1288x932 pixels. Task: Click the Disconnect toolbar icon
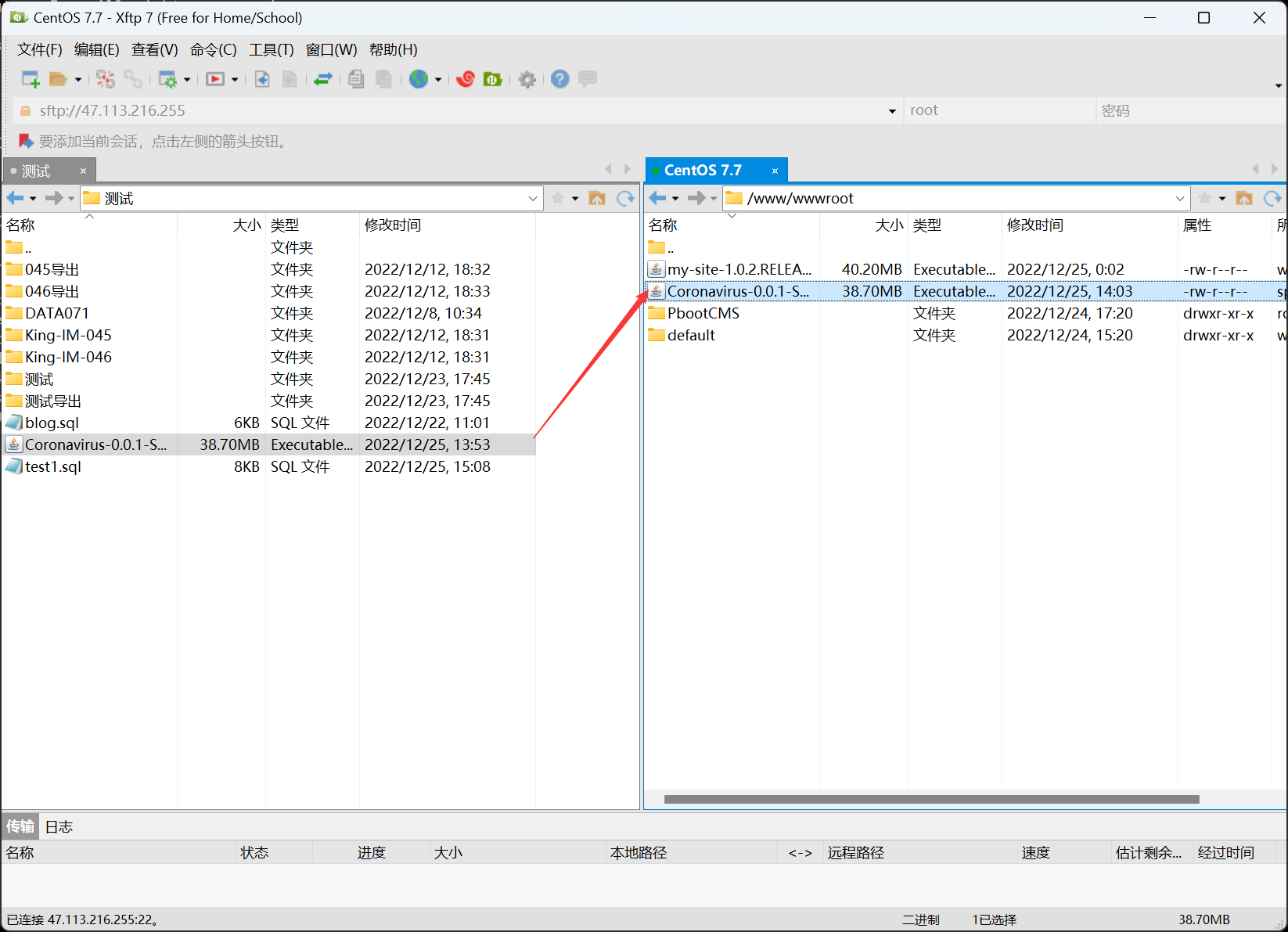pyautogui.click(x=106, y=79)
